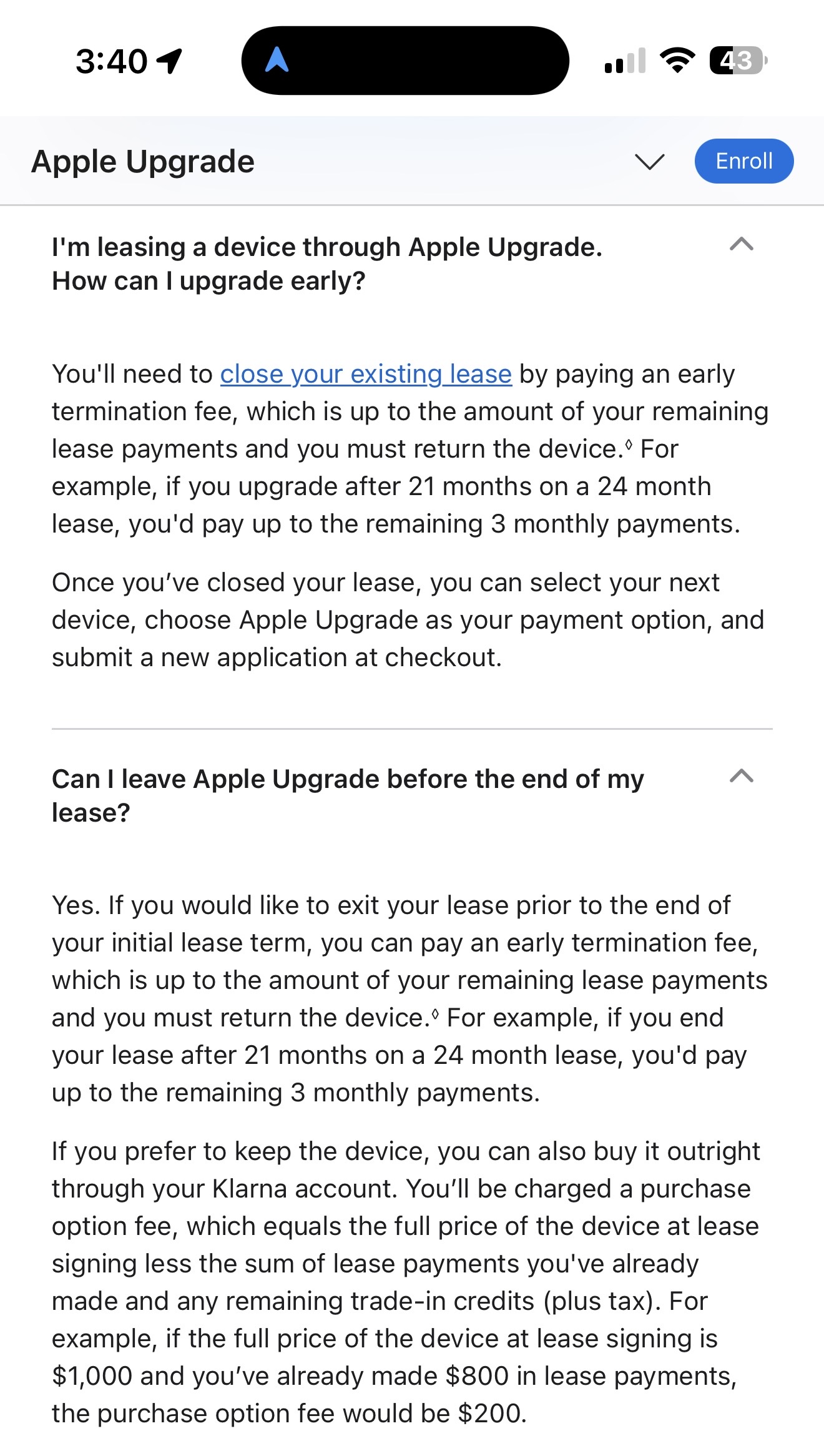Screen dimensions: 824x1456
Task: Tap the blue navigation arrow in Dynamic Island
Action: click(x=277, y=60)
